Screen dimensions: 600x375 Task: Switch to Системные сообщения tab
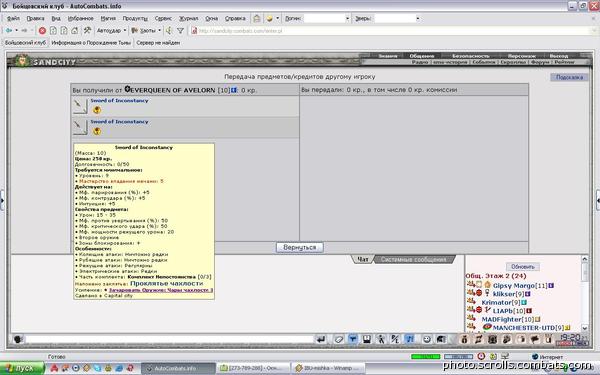click(413, 260)
